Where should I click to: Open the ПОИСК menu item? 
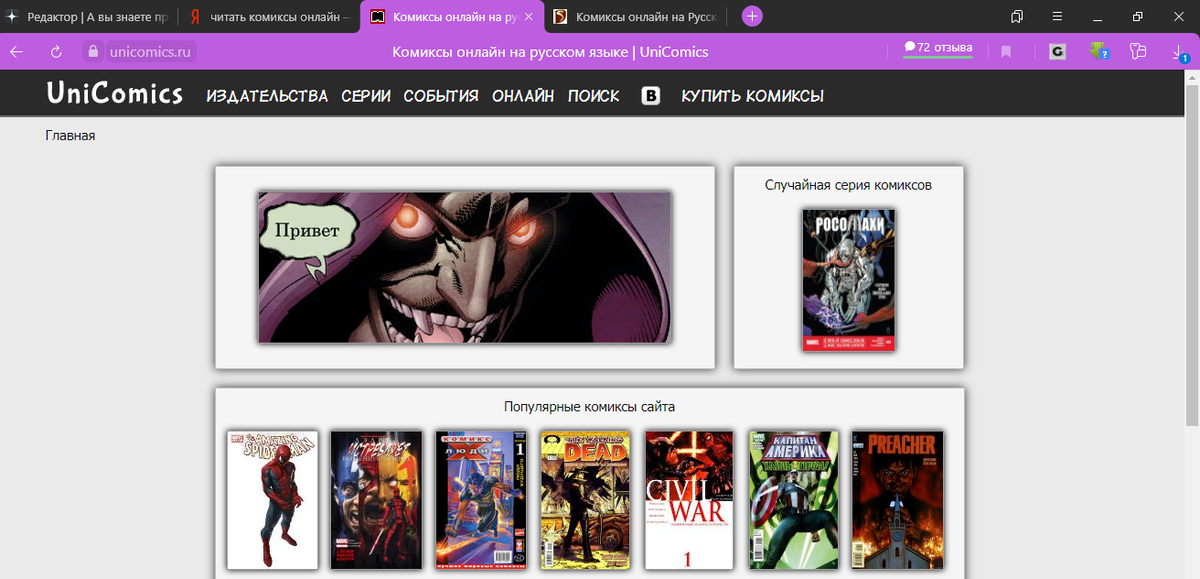(594, 96)
